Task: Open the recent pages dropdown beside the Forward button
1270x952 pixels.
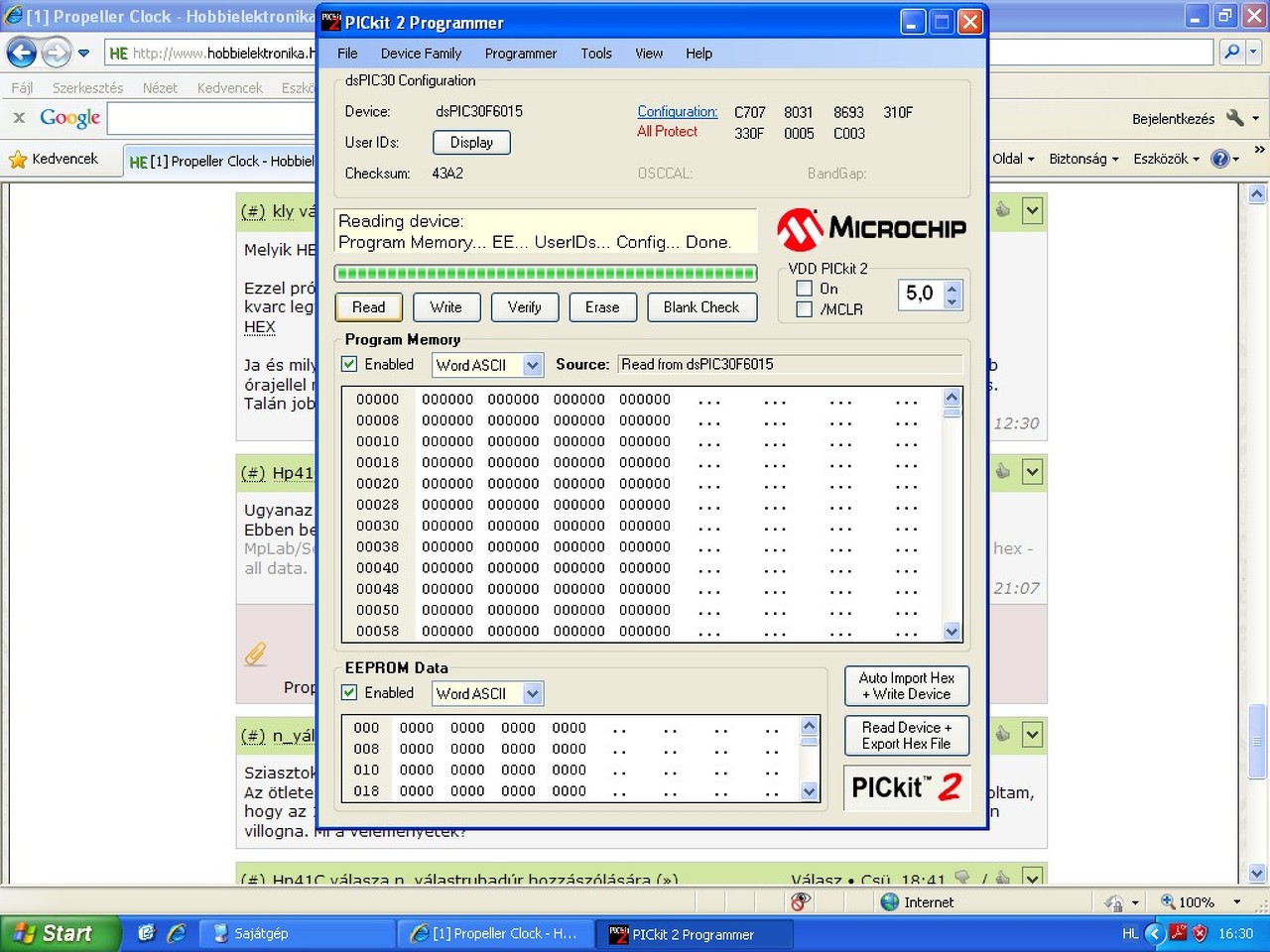Action: click(x=84, y=53)
